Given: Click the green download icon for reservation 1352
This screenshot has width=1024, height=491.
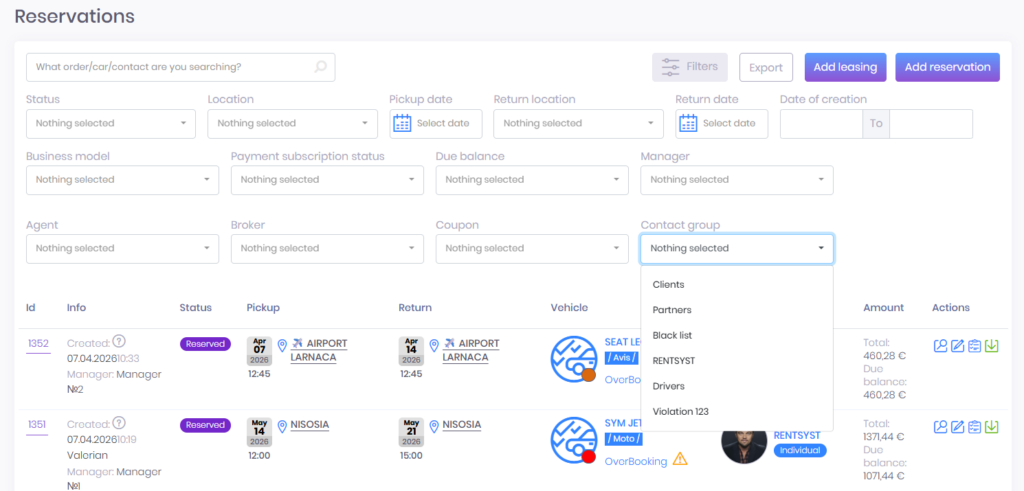Looking at the screenshot, I should click(991, 346).
